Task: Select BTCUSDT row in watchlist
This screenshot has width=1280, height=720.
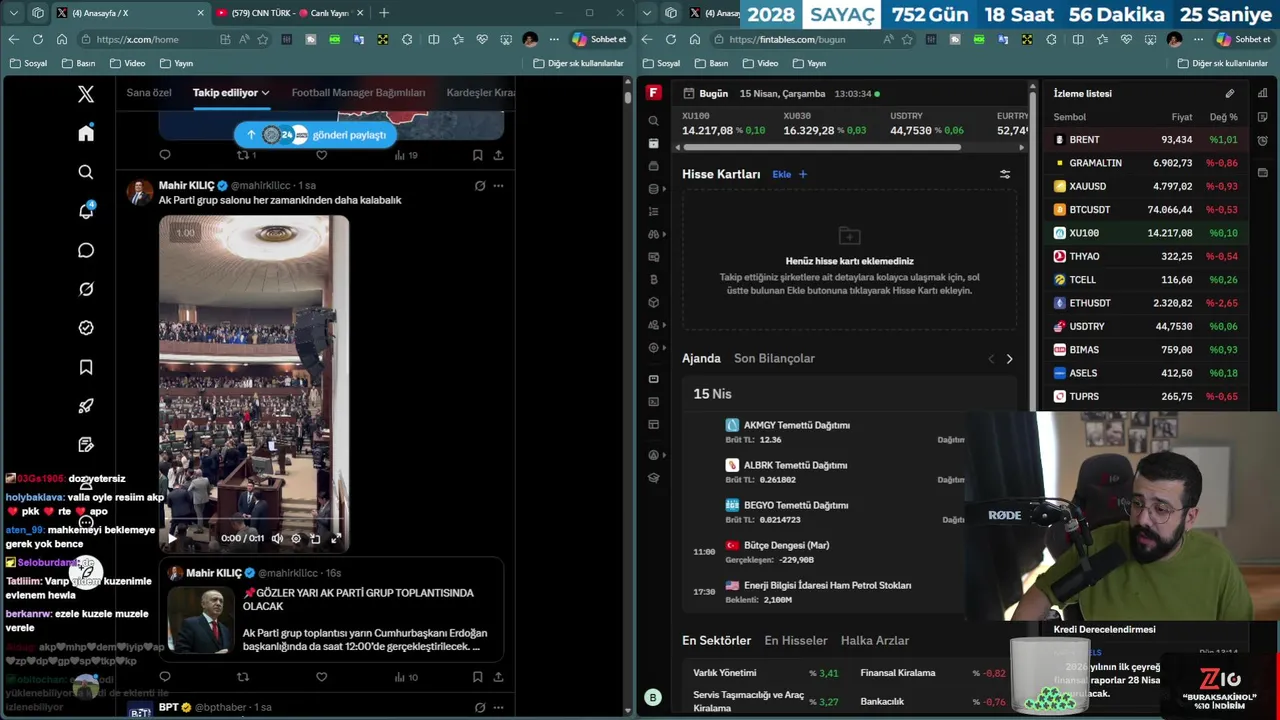Action: click(1144, 210)
